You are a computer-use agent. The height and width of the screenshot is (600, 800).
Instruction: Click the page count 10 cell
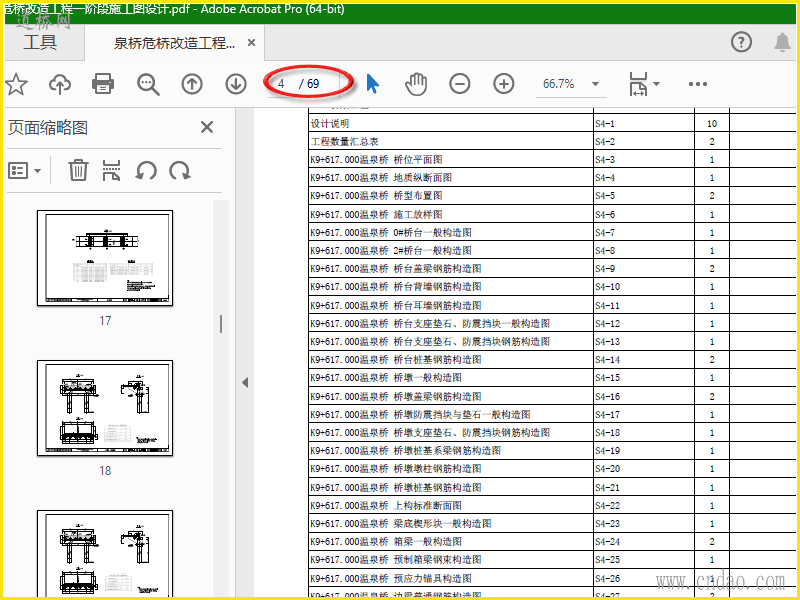(x=712, y=123)
